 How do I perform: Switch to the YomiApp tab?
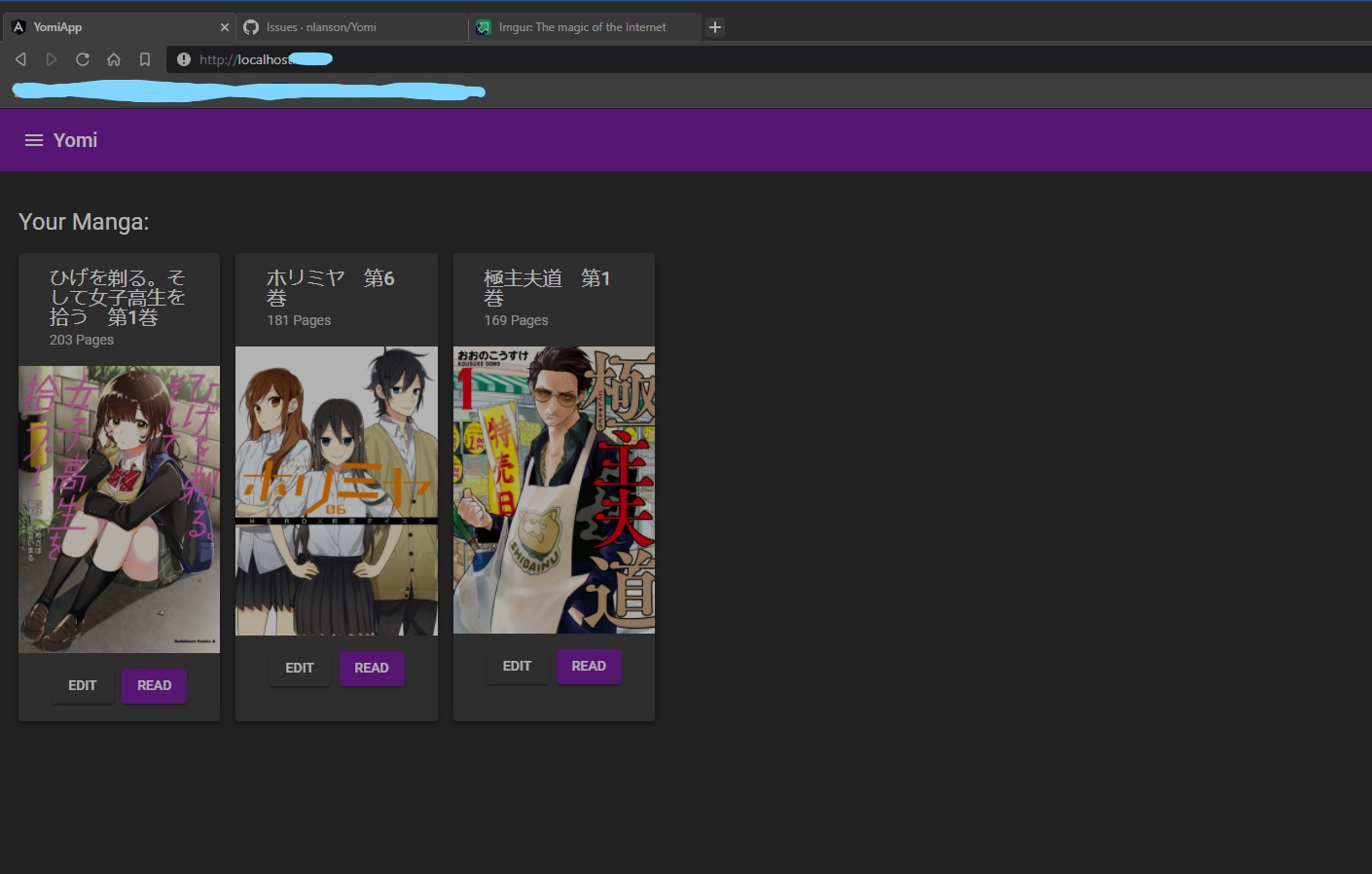pyautogui.click(x=120, y=27)
